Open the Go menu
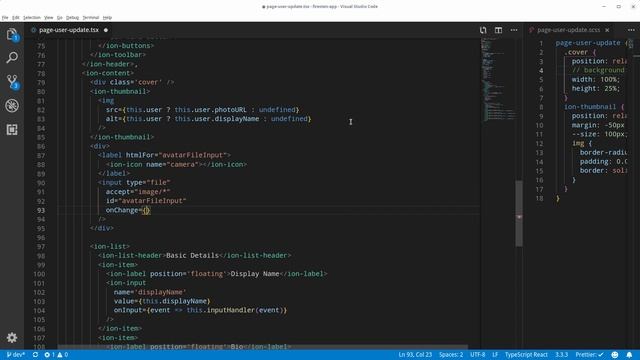Image resolution: width=640 pixels, height=360 pixels. (60, 18)
